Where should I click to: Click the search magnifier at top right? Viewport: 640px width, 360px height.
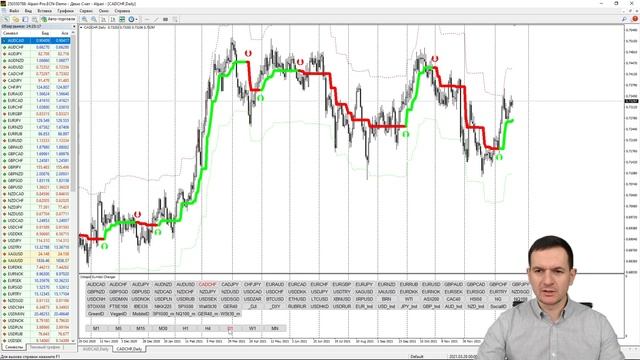[624, 19]
